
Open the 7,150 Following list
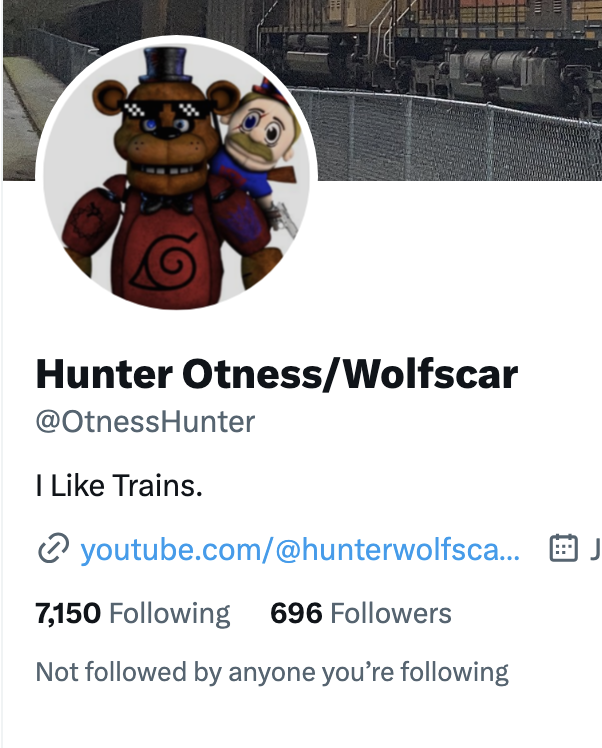(x=133, y=613)
